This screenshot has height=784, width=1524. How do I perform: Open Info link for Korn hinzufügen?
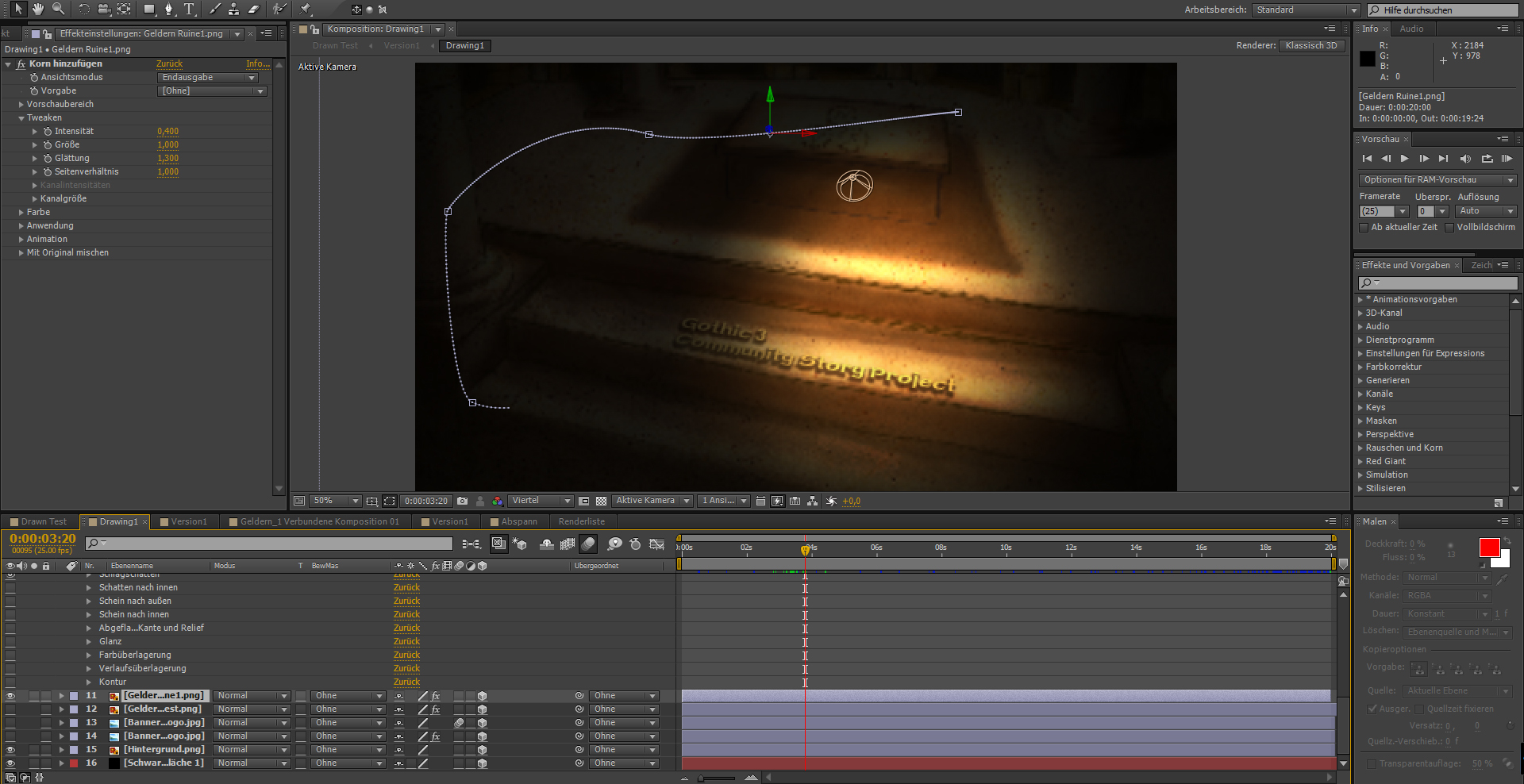[257, 63]
